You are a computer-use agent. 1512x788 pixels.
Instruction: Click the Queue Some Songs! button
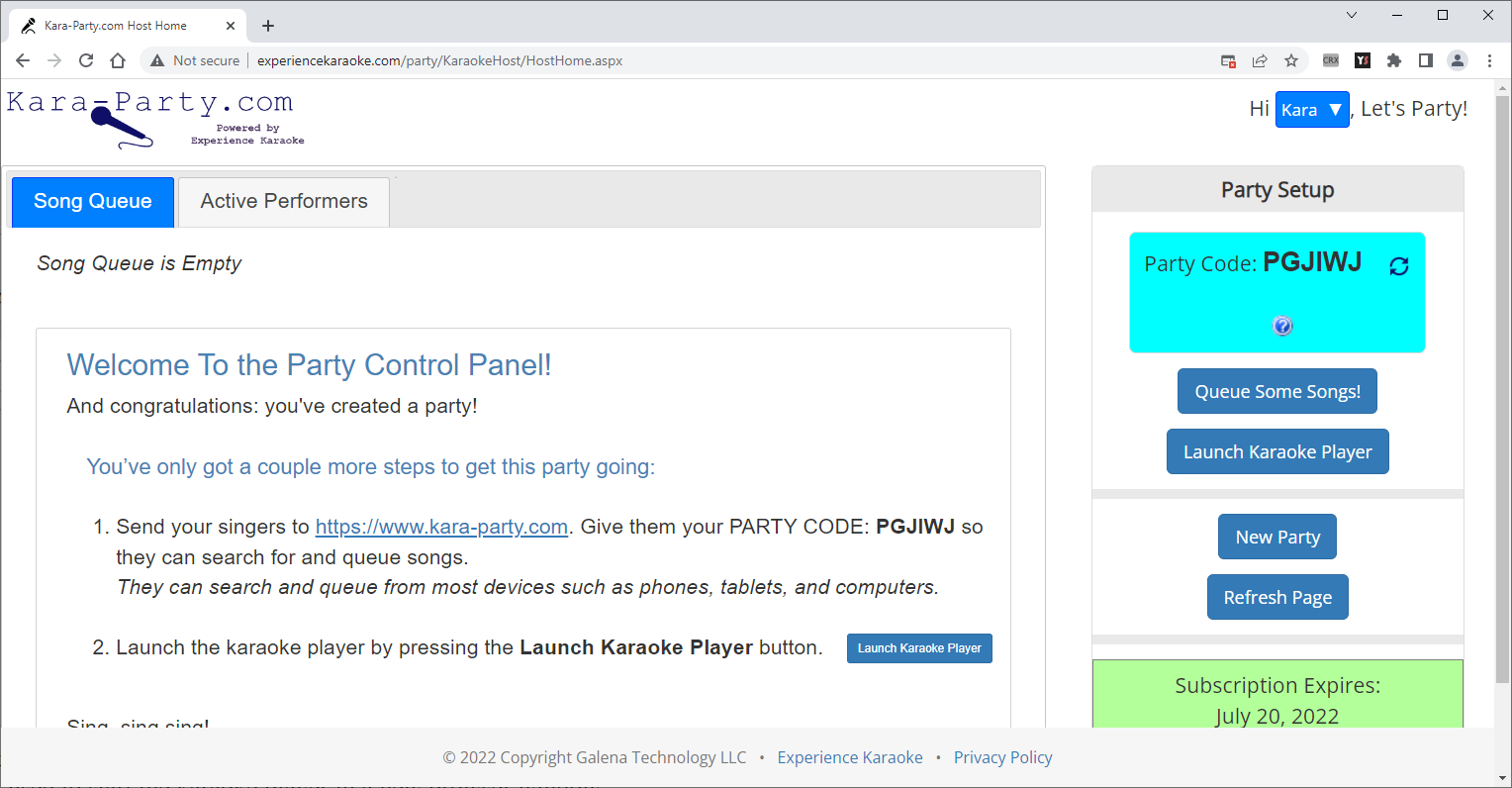tap(1277, 391)
